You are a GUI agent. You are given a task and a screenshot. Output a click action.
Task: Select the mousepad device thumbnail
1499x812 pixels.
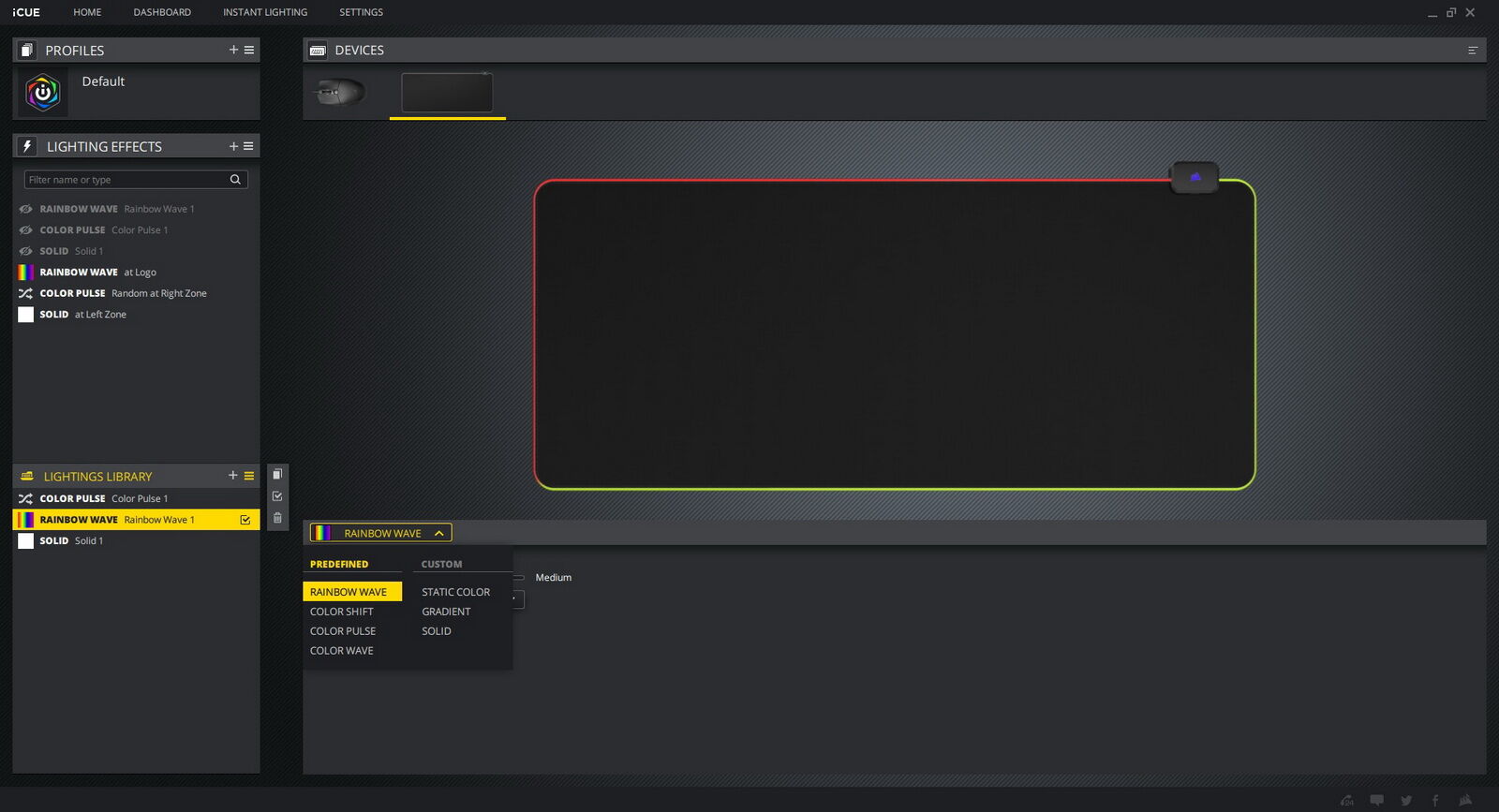[x=447, y=93]
